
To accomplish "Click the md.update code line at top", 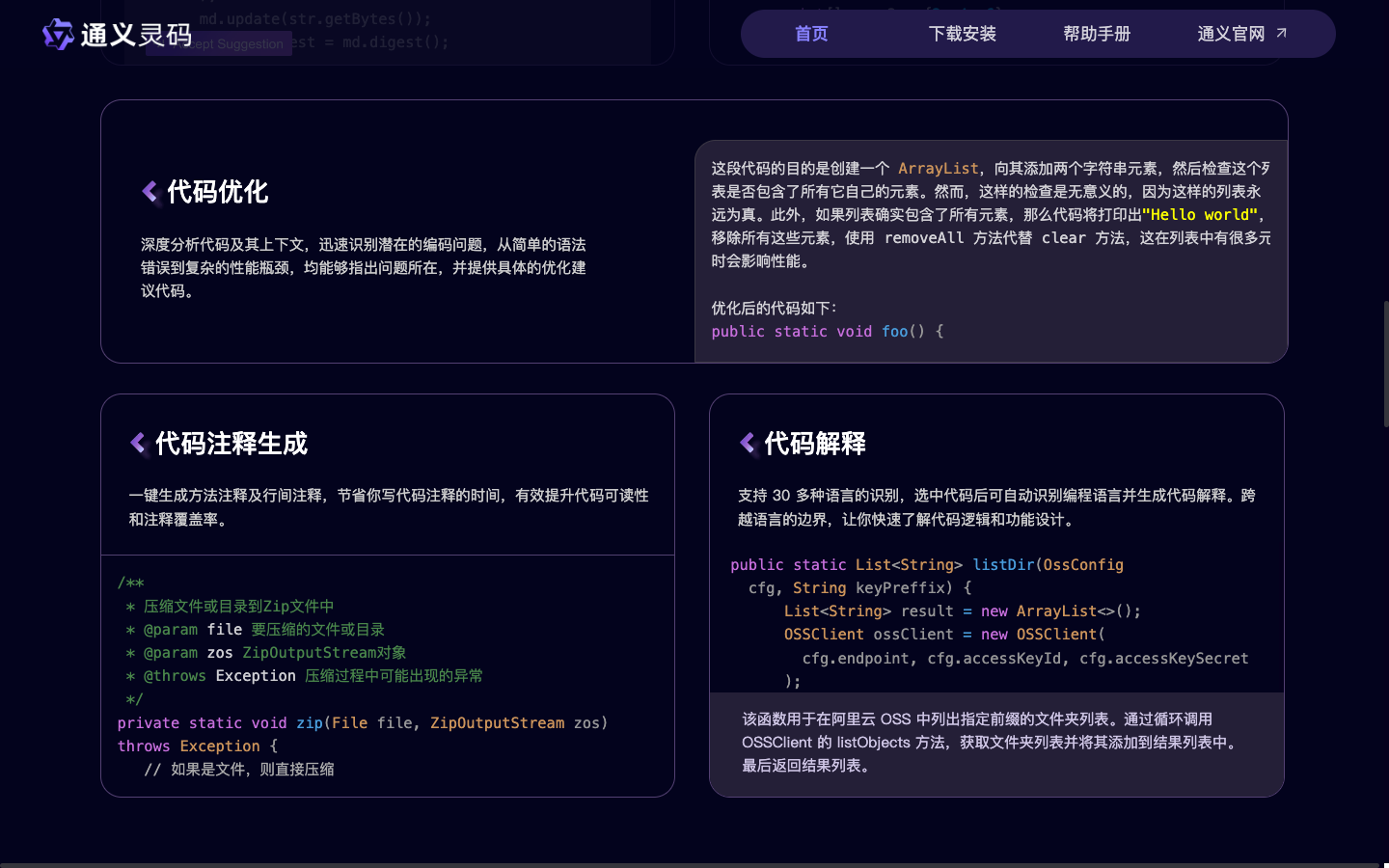I will click(x=318, y=18).
